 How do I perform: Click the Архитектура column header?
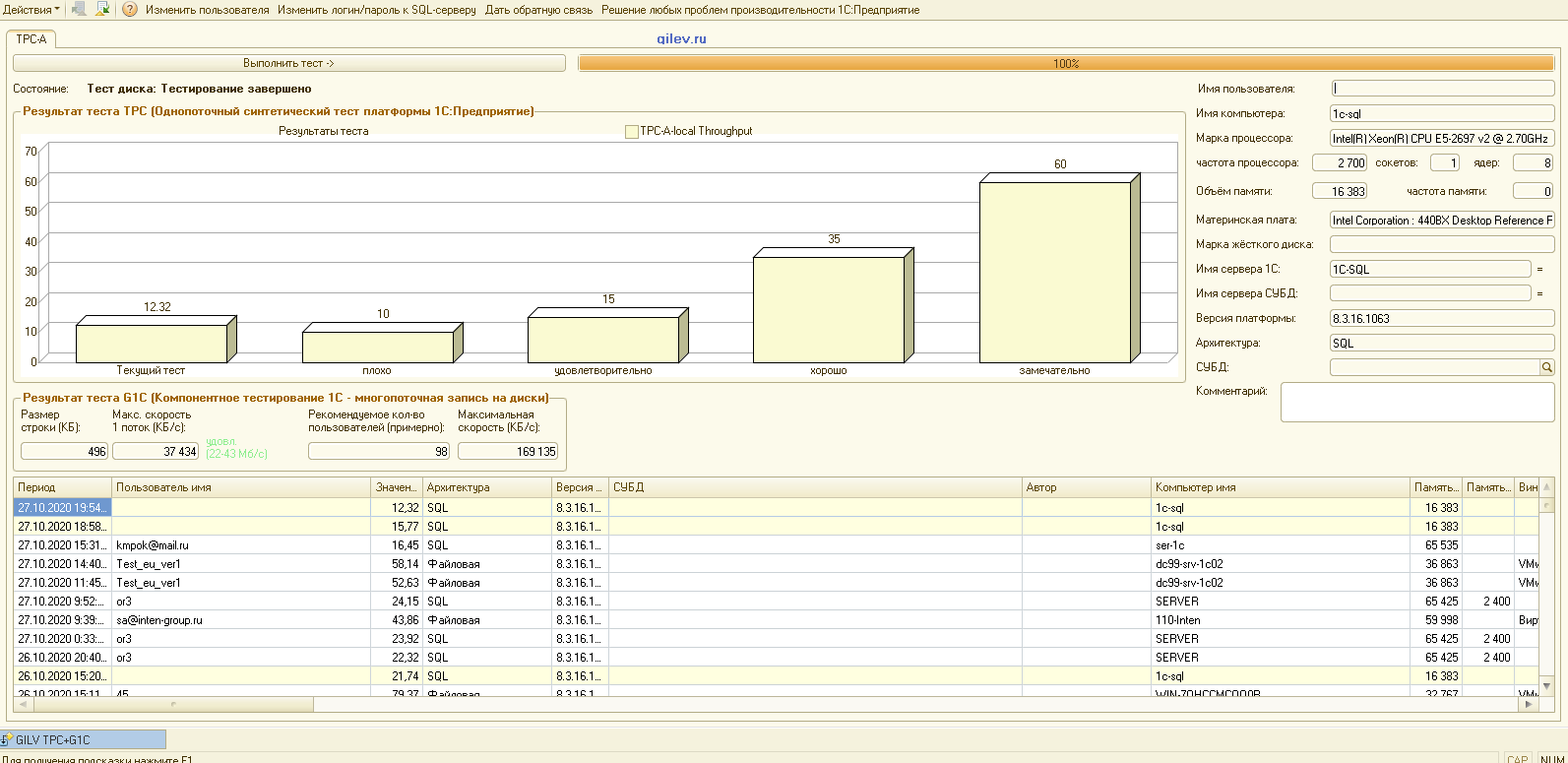[487, 487]
